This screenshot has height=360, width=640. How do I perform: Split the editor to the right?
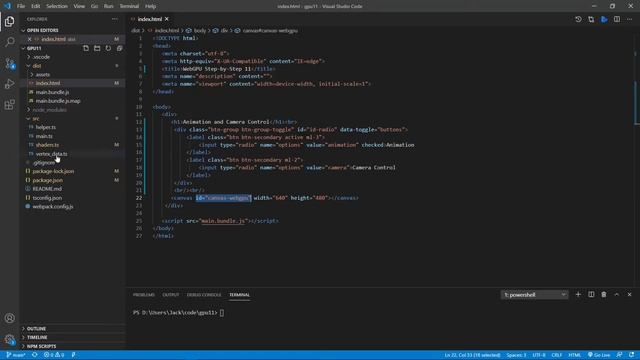point(617,19)
